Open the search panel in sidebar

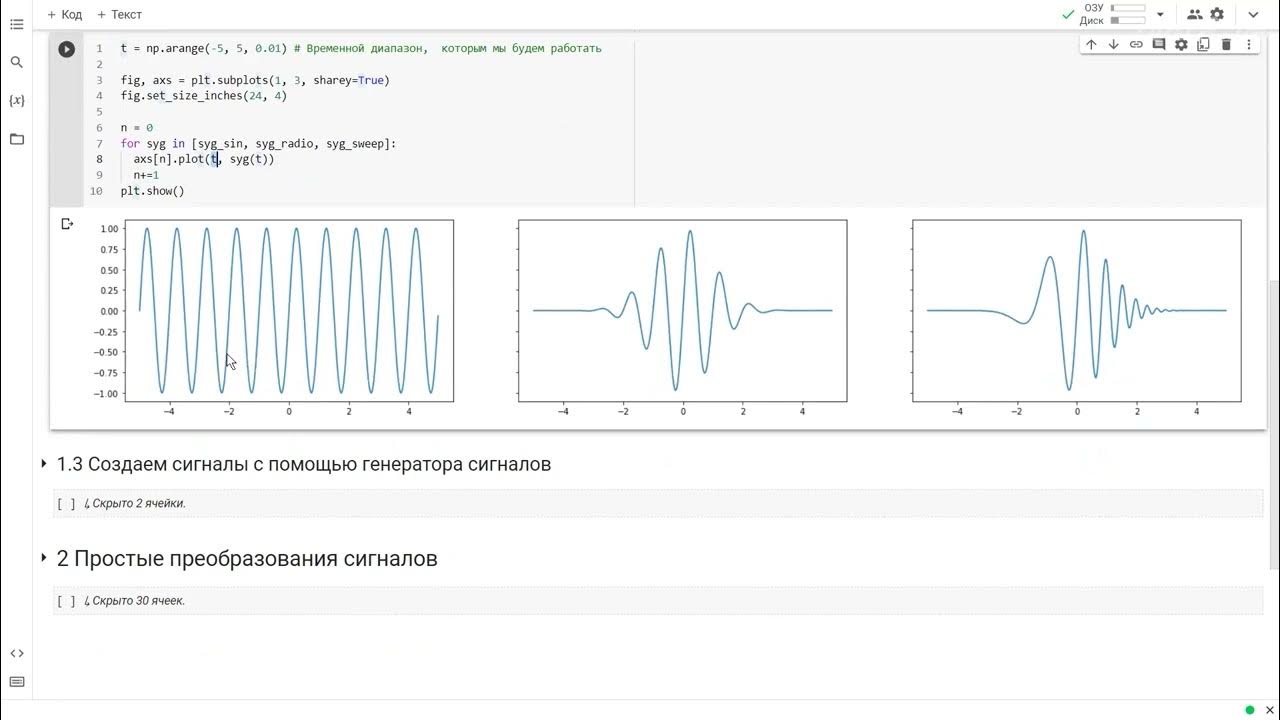pyautogui.click(x=16, y=62)
